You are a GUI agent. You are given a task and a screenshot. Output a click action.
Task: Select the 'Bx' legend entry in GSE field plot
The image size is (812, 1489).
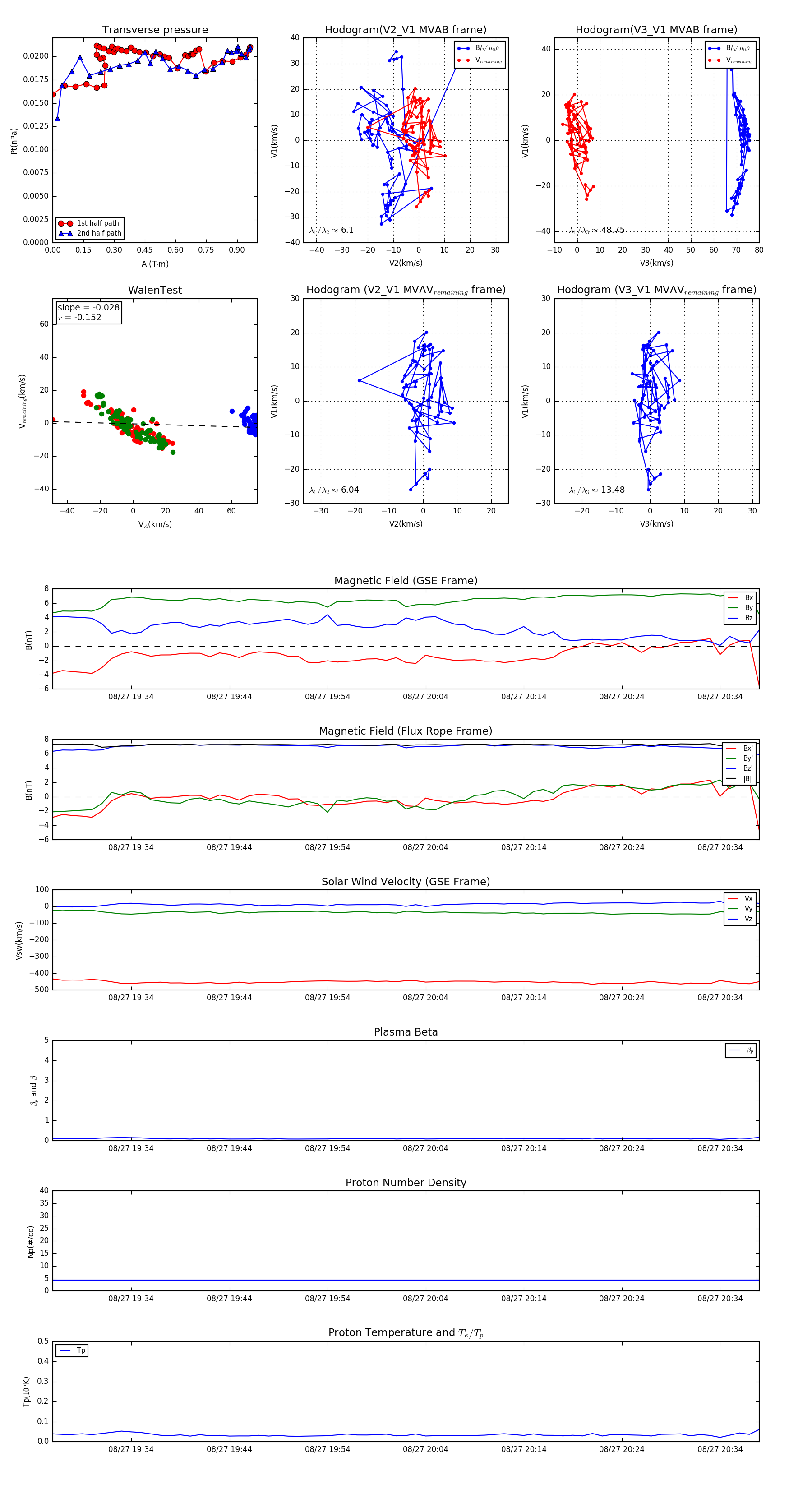(x=740, y=598)
